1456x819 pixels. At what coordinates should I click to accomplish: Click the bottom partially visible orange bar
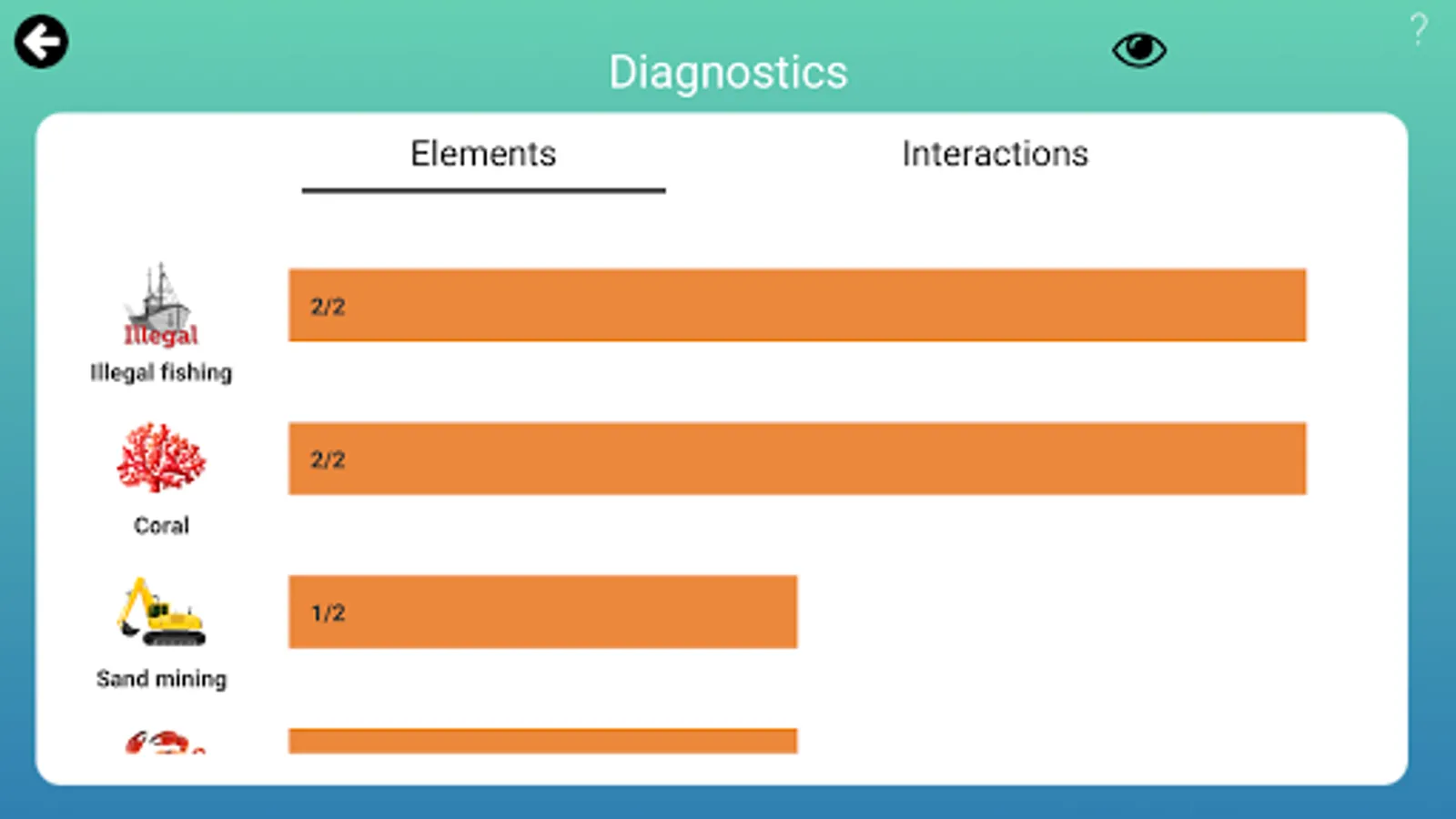pos(542,741)
